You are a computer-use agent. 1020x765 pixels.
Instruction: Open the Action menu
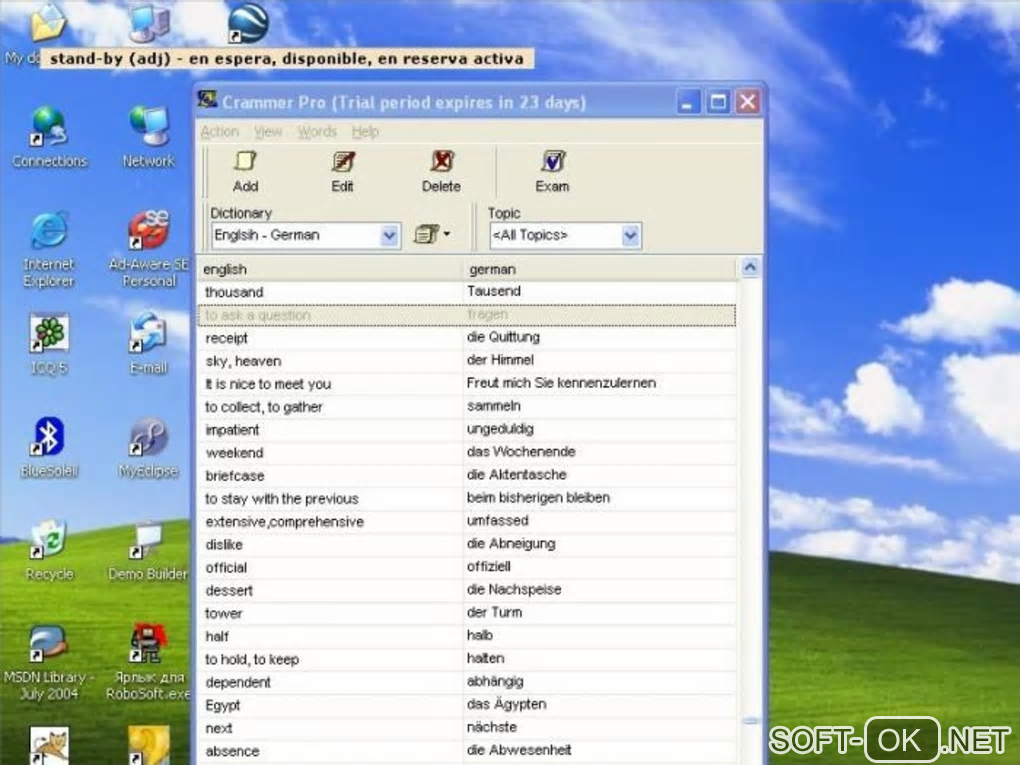point(220,132)
